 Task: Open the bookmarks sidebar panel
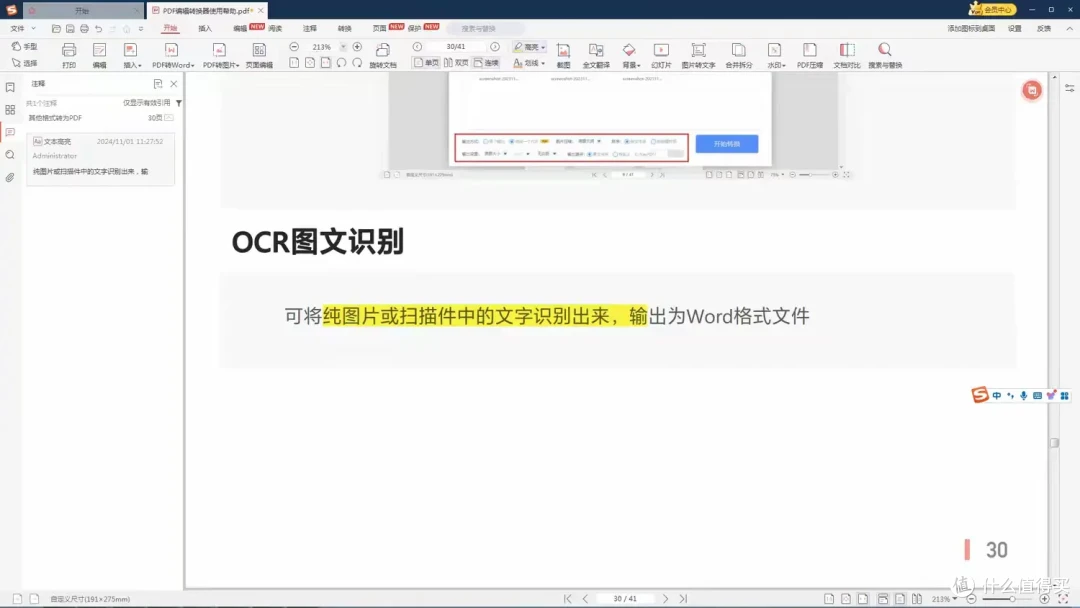tap(10, 87)
